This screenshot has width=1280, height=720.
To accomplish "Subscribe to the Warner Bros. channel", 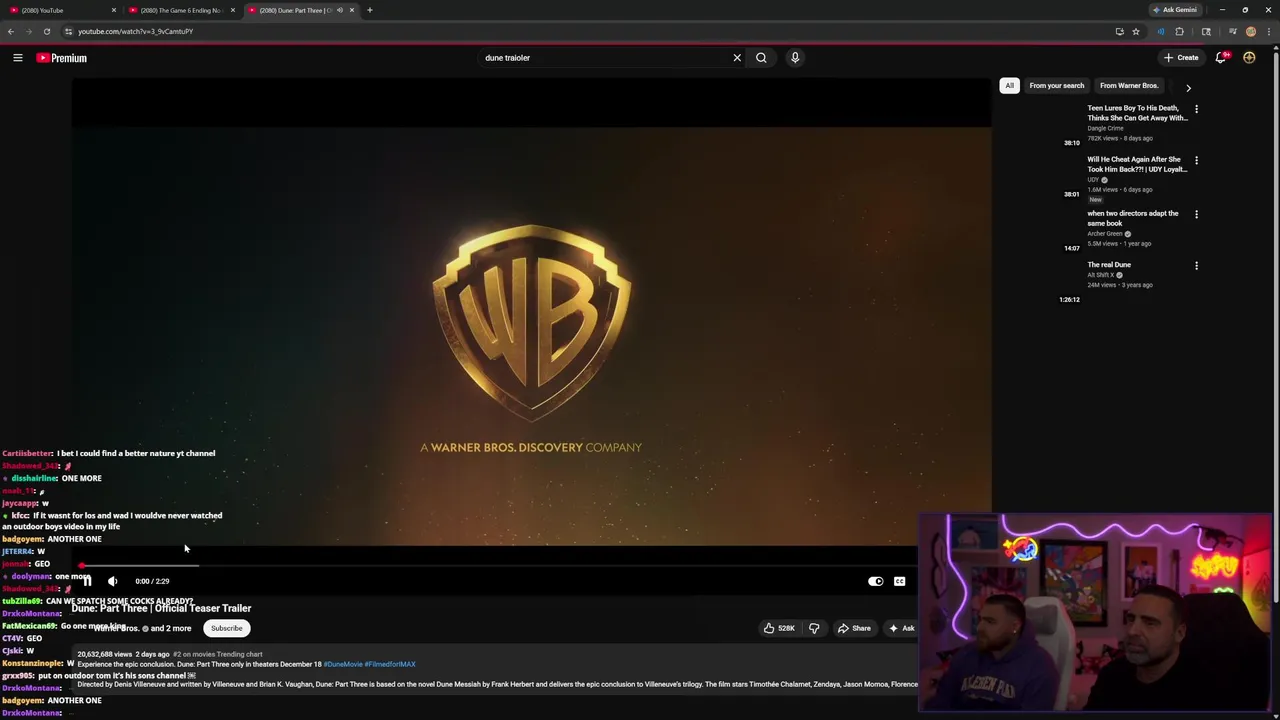I will [x=227, y=628].
